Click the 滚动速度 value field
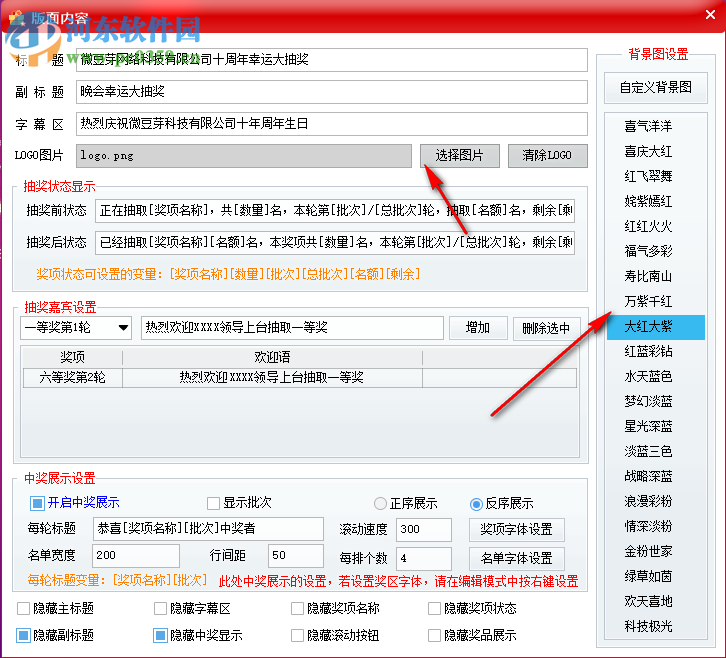This screenshot has height=658, width=726. tap(424, 529)
